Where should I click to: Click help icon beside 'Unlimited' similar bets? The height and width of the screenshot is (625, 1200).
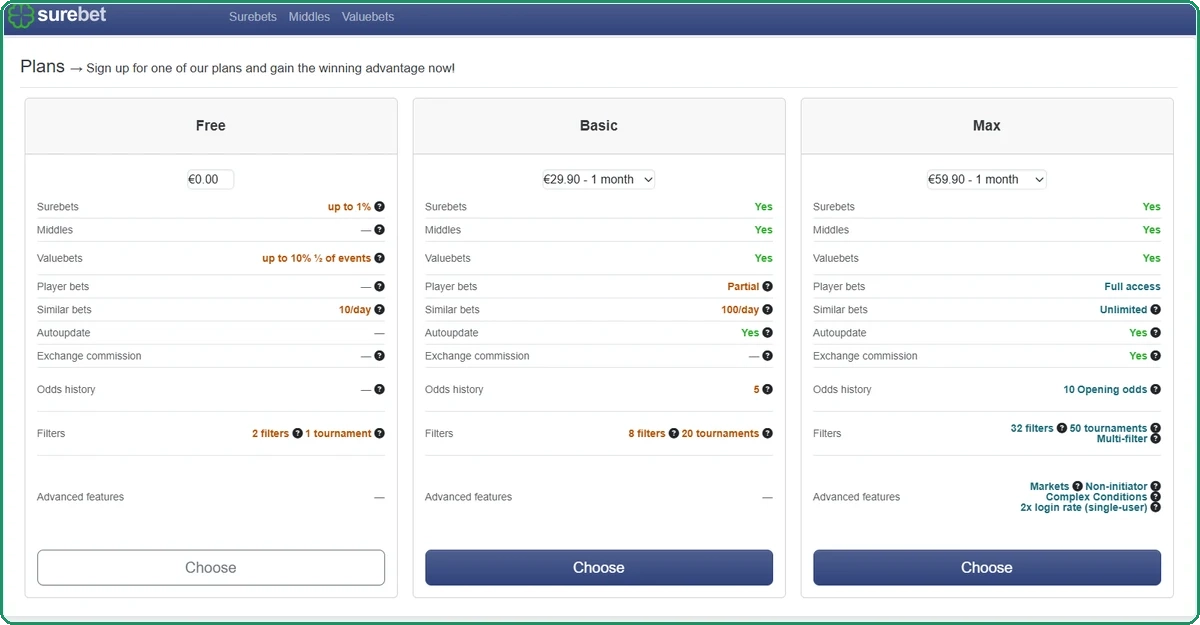coord(1156,310)
